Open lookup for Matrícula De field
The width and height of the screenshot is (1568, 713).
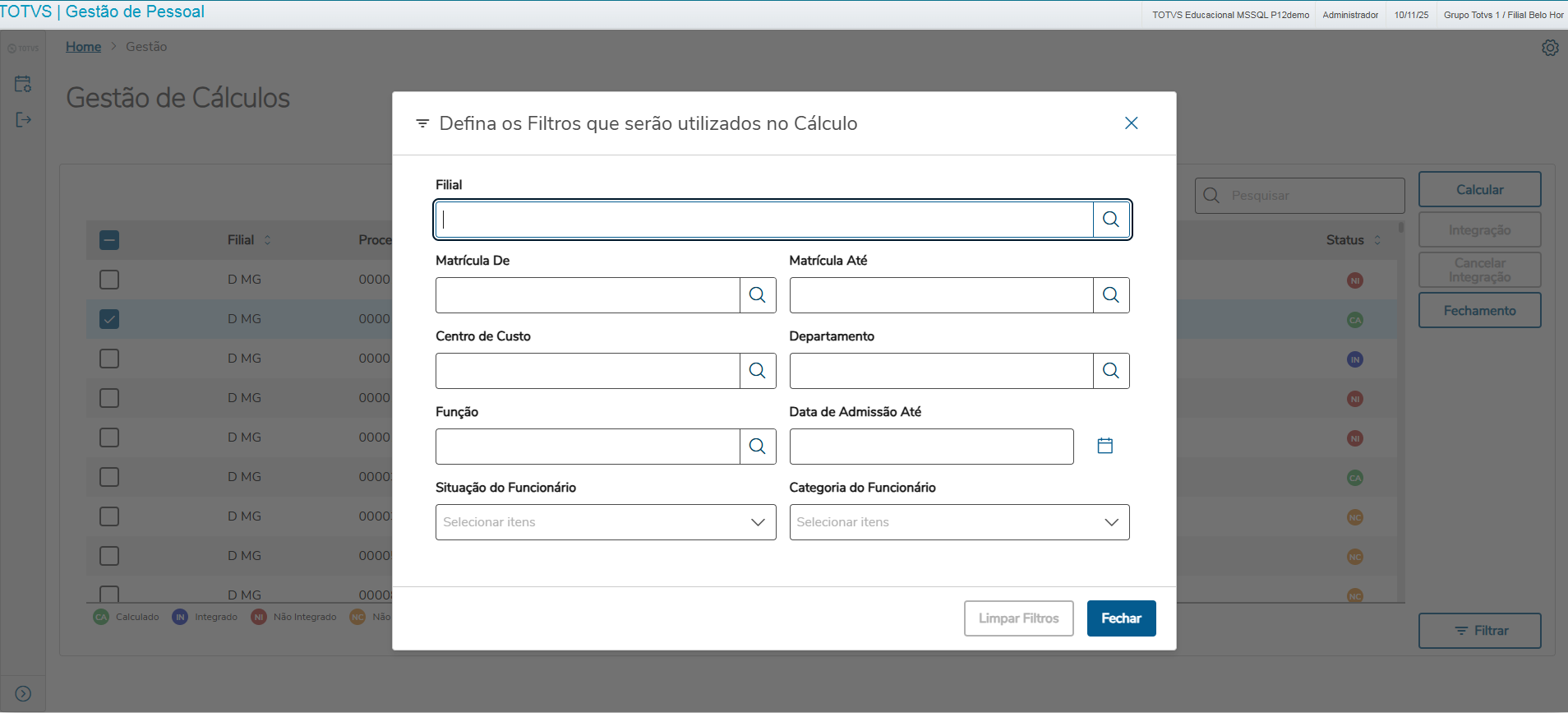[758, 295]
